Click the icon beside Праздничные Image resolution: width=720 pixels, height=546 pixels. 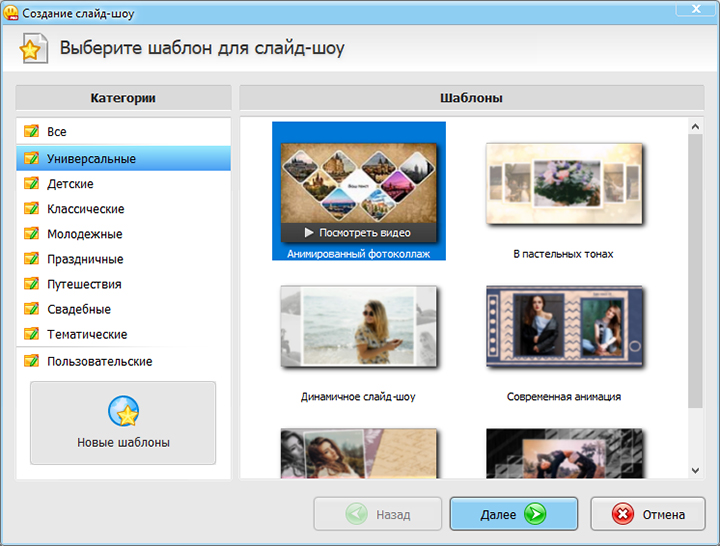tap(32, 259)
